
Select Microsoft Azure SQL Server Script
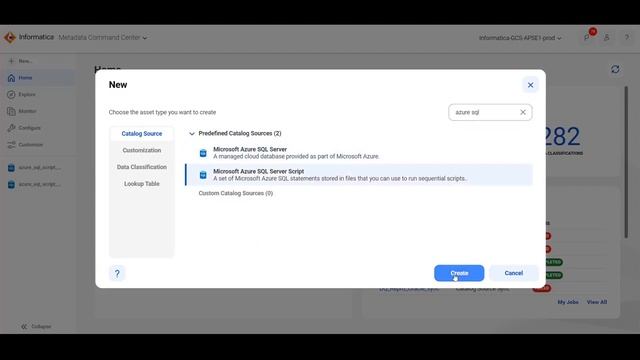tap(359, 175)
